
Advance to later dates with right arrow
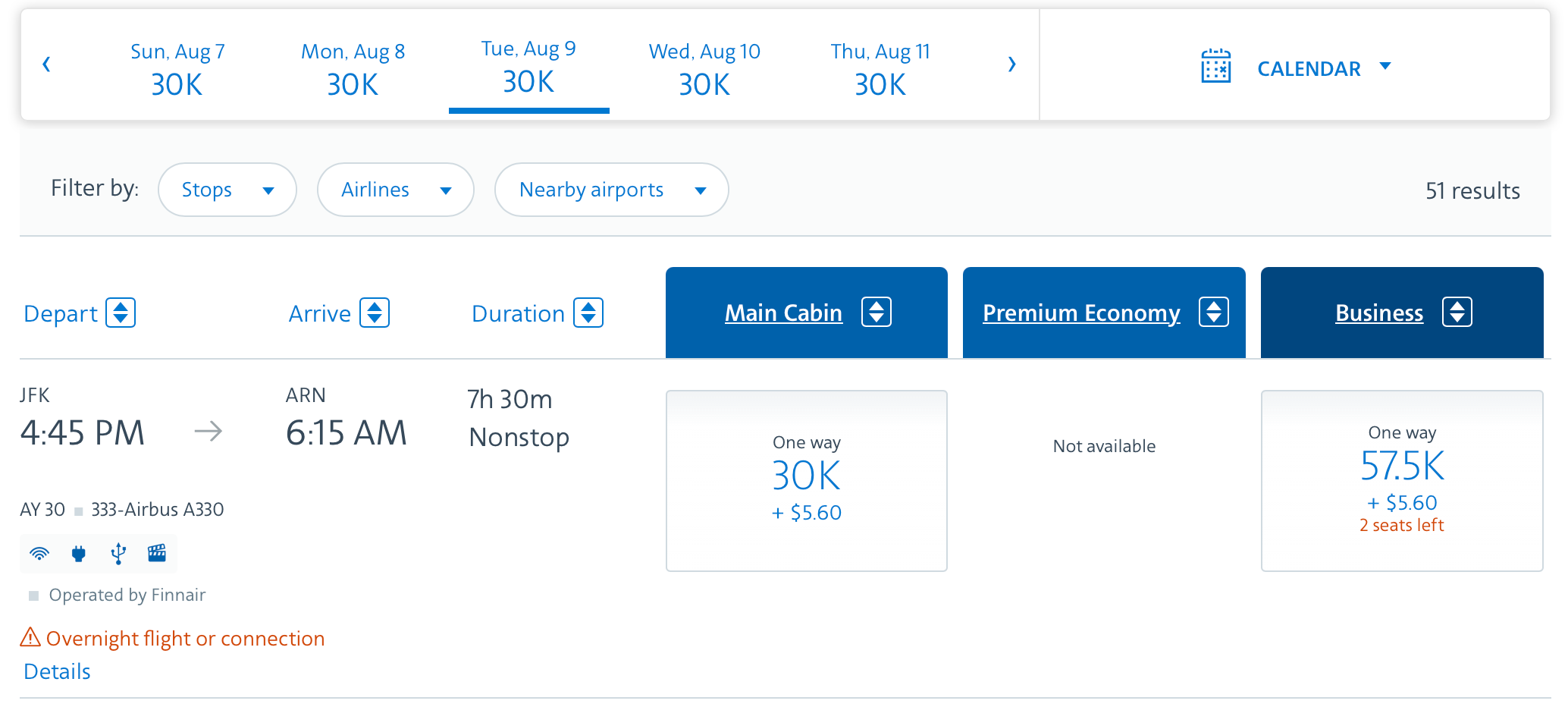[x=1011, y=64]
